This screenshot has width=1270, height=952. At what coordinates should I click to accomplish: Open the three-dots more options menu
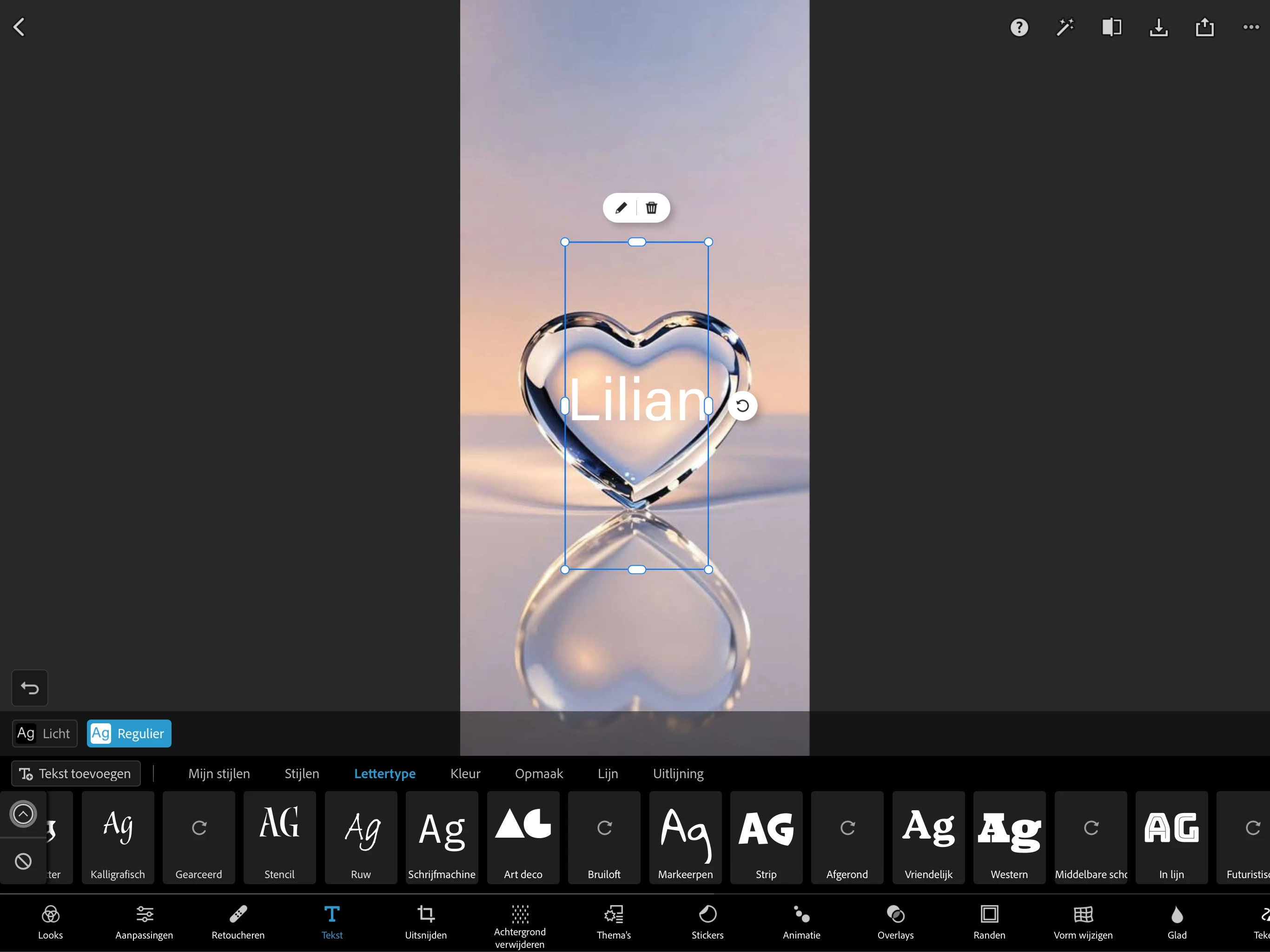pos(1250,27)
